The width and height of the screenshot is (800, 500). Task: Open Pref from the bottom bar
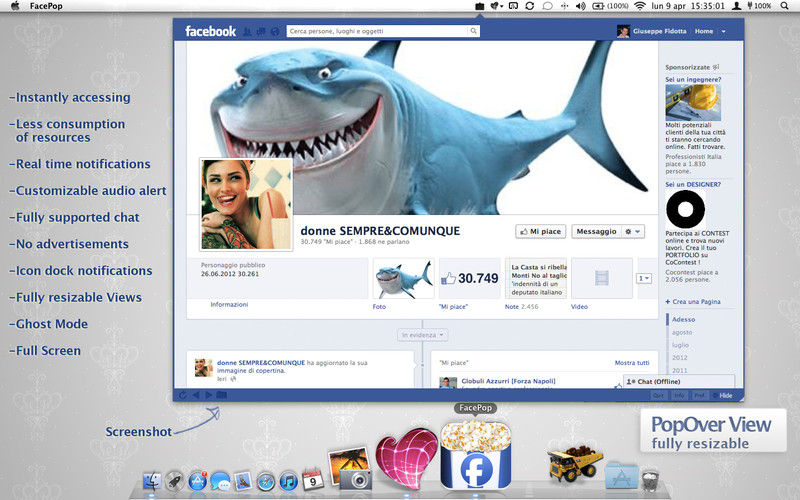tap(699, 395)
